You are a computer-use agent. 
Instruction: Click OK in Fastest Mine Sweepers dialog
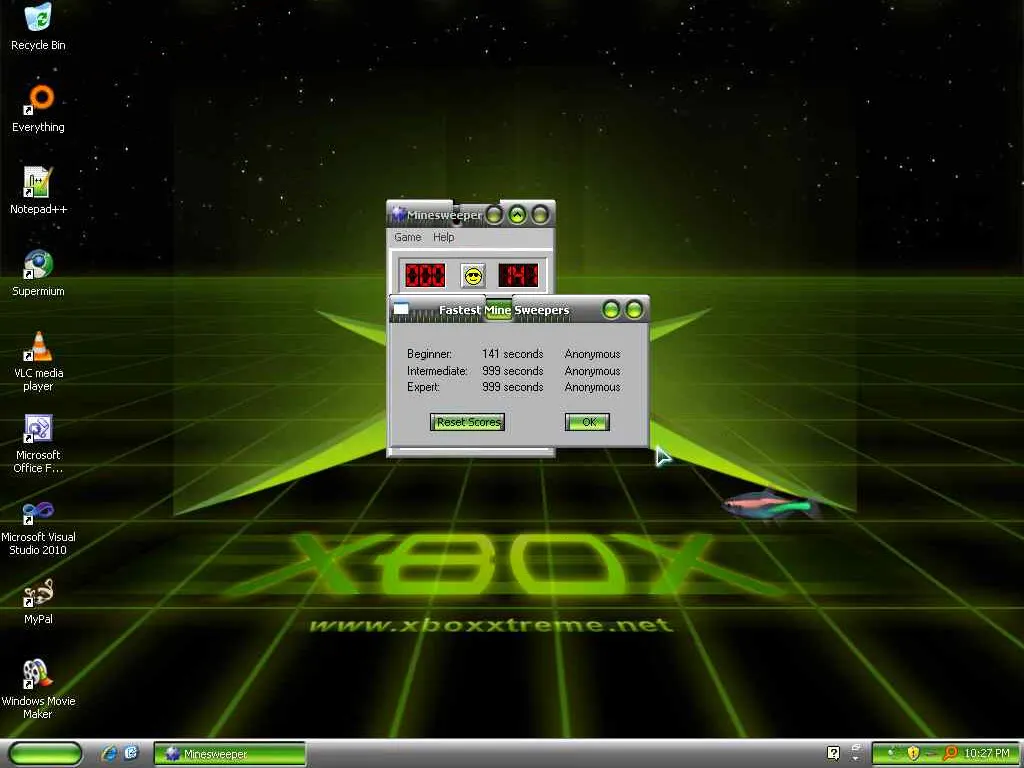pyautogui.click(x=588, y=422)
